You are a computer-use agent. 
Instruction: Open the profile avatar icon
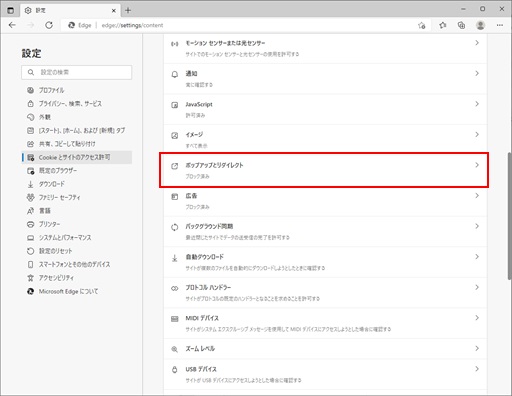[480, 25]
